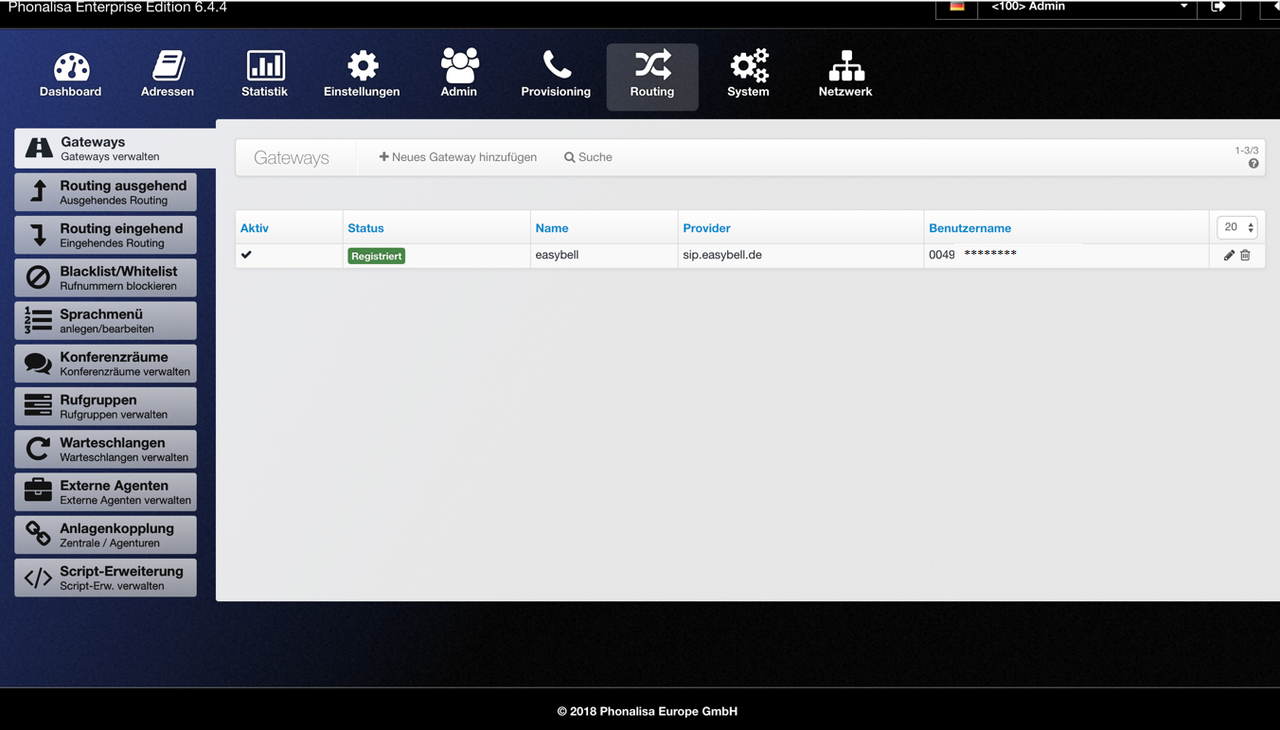Viewport: 1280px width, 730px height.
Task: Open the rows-per-page selector showing 20
Action: 1237,227
